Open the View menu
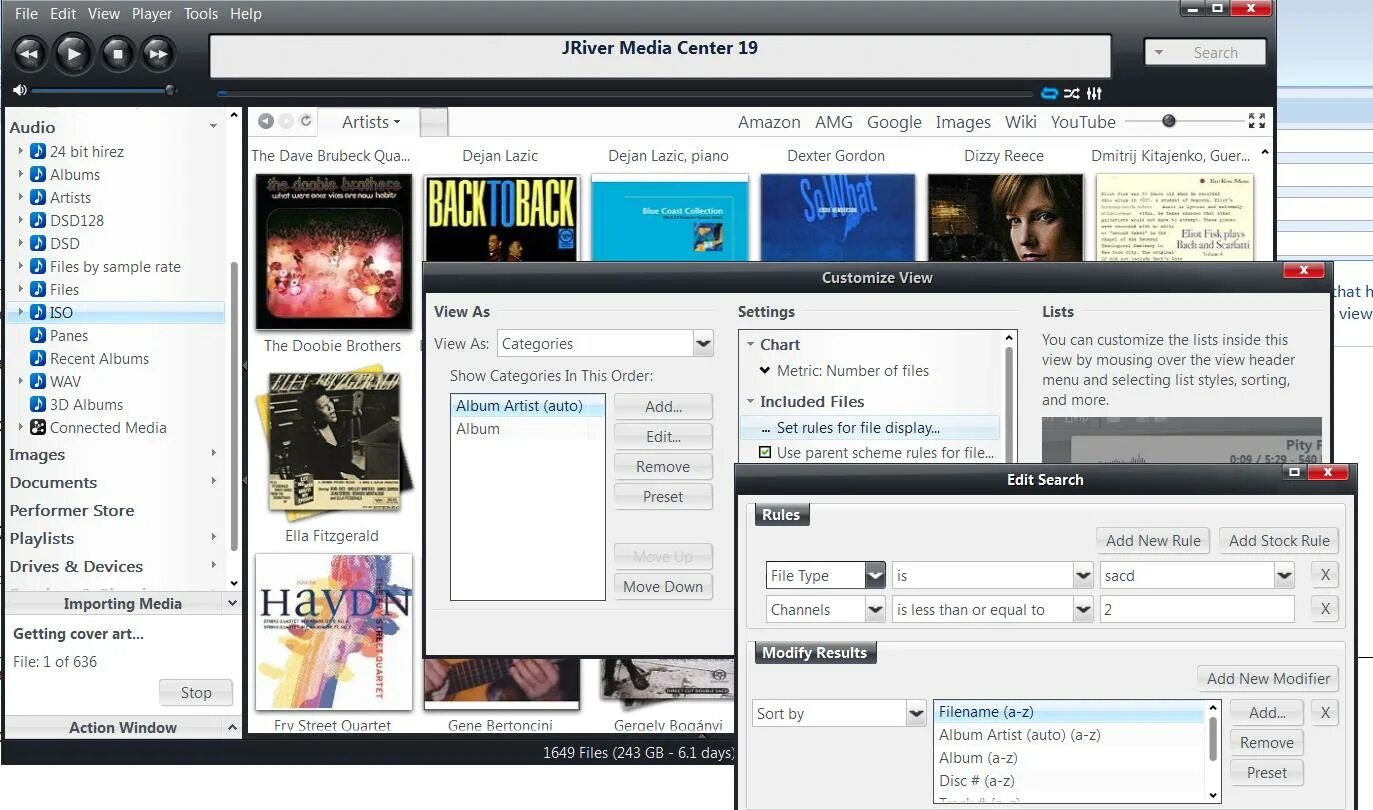This screenshot has width=1373, height=810. pyautogui.click(x=104, y=14)
